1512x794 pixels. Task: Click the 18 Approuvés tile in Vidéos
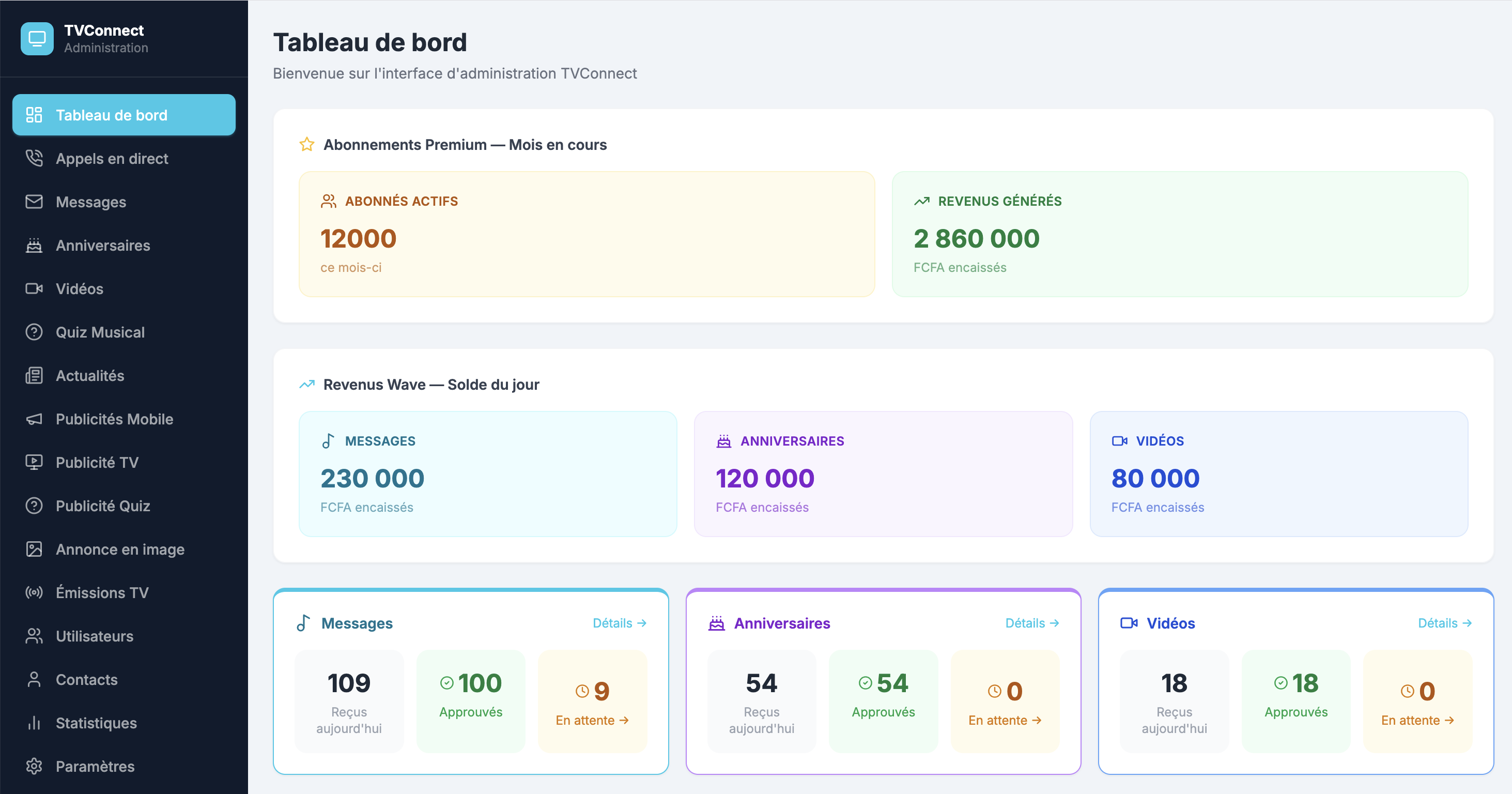(1296, 702)
